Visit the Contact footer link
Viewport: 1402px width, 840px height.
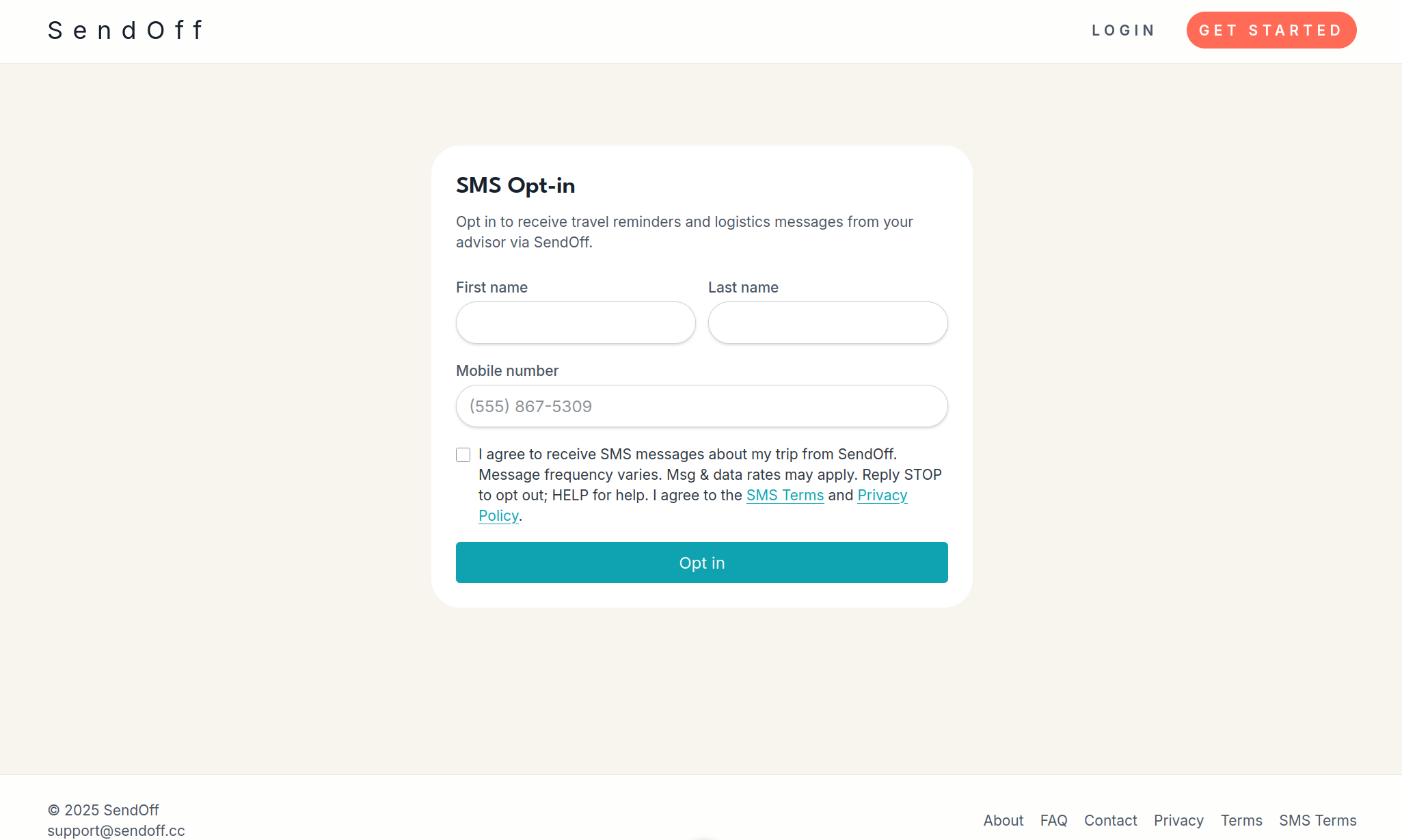pos(1110,820)
